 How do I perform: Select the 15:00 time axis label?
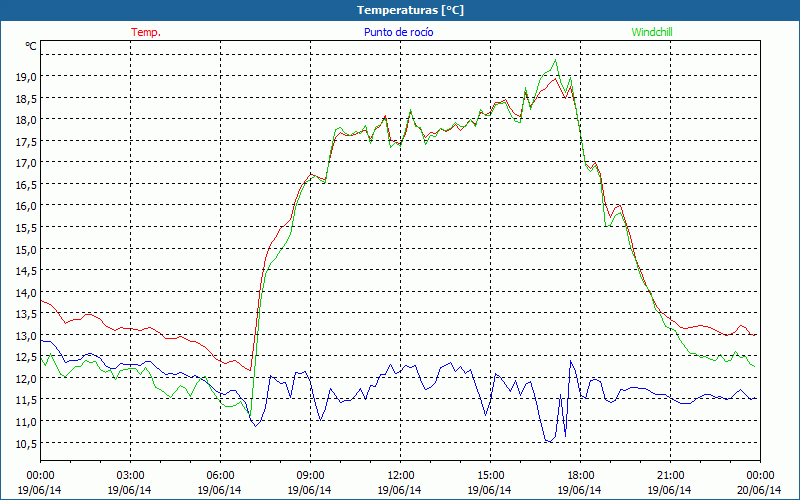(x=490, y=475)
